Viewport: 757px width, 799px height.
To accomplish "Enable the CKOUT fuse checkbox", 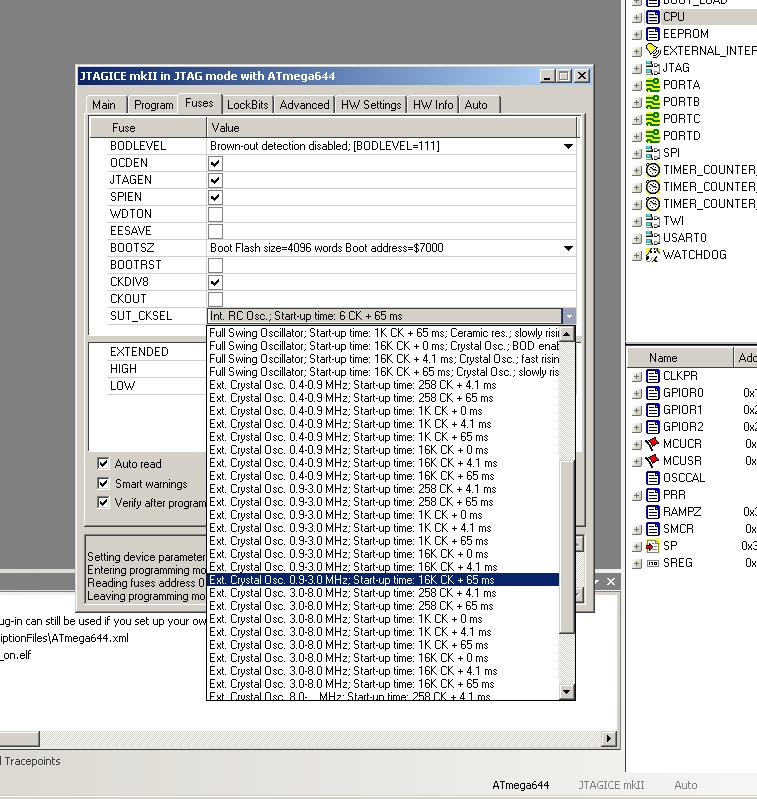I will coord(215,299).
